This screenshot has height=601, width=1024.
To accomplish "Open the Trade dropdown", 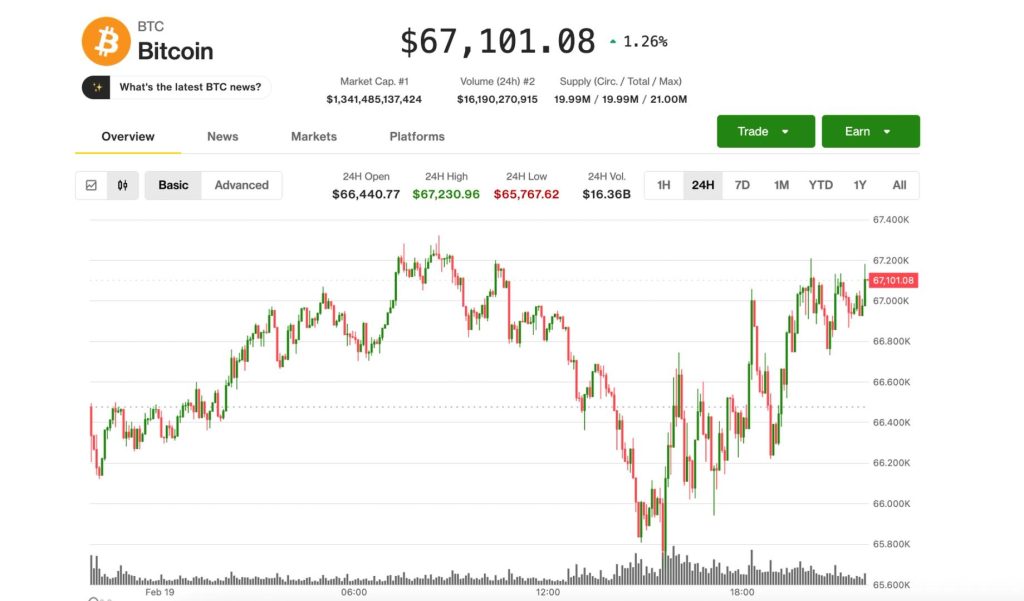I will pyautogui.click(x=765, y=131).
